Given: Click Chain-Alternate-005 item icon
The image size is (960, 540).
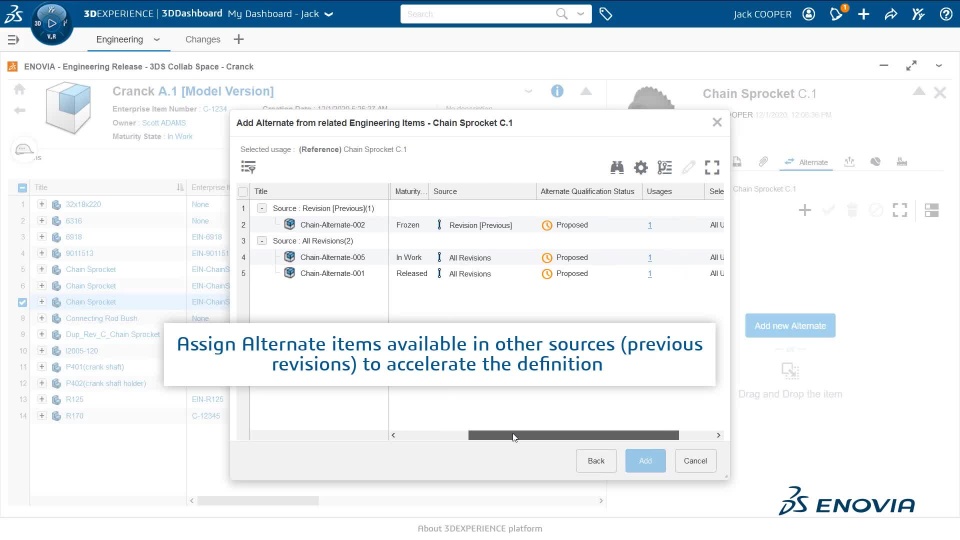Looking at the screenshot, I should [x=290, y=257].
